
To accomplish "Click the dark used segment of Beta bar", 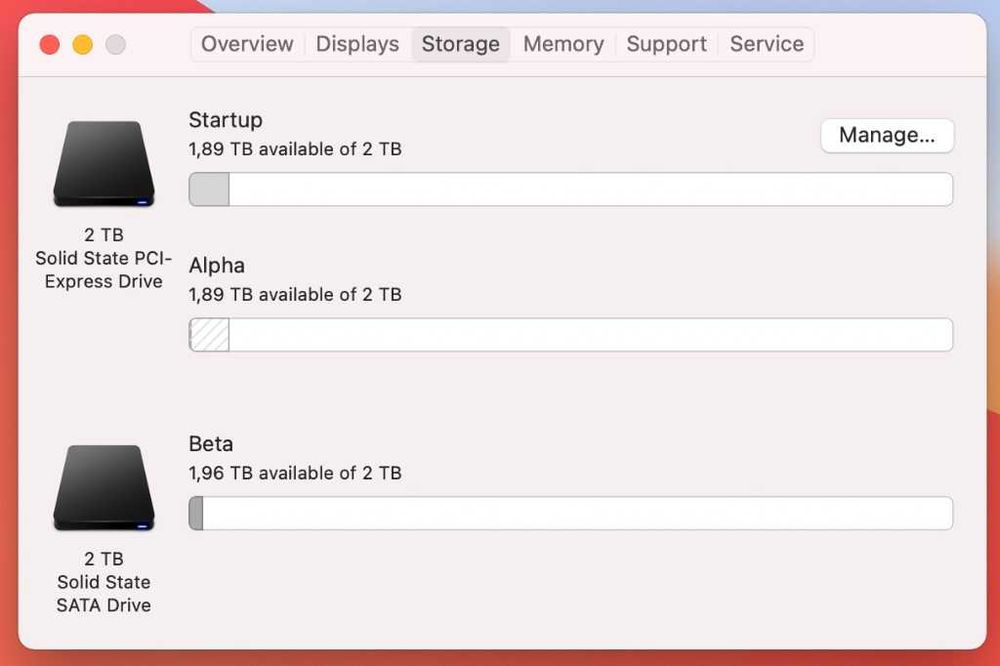I will pyautogui.click(x=196, y=513).
